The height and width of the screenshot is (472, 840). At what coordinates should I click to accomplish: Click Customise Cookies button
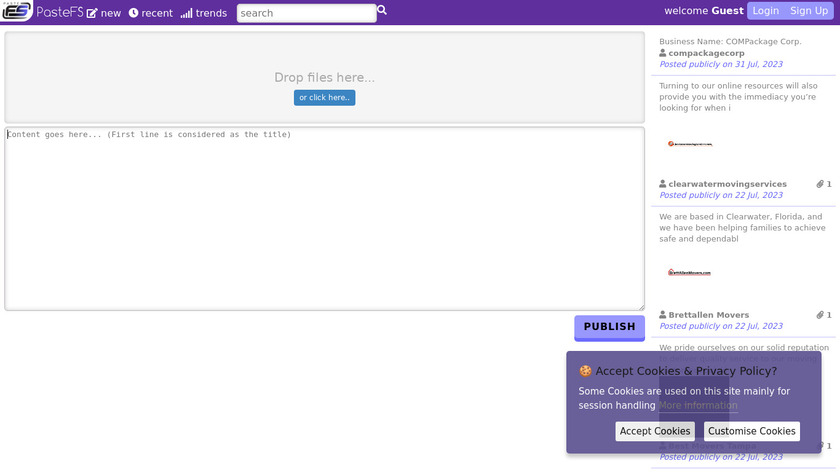752,431
